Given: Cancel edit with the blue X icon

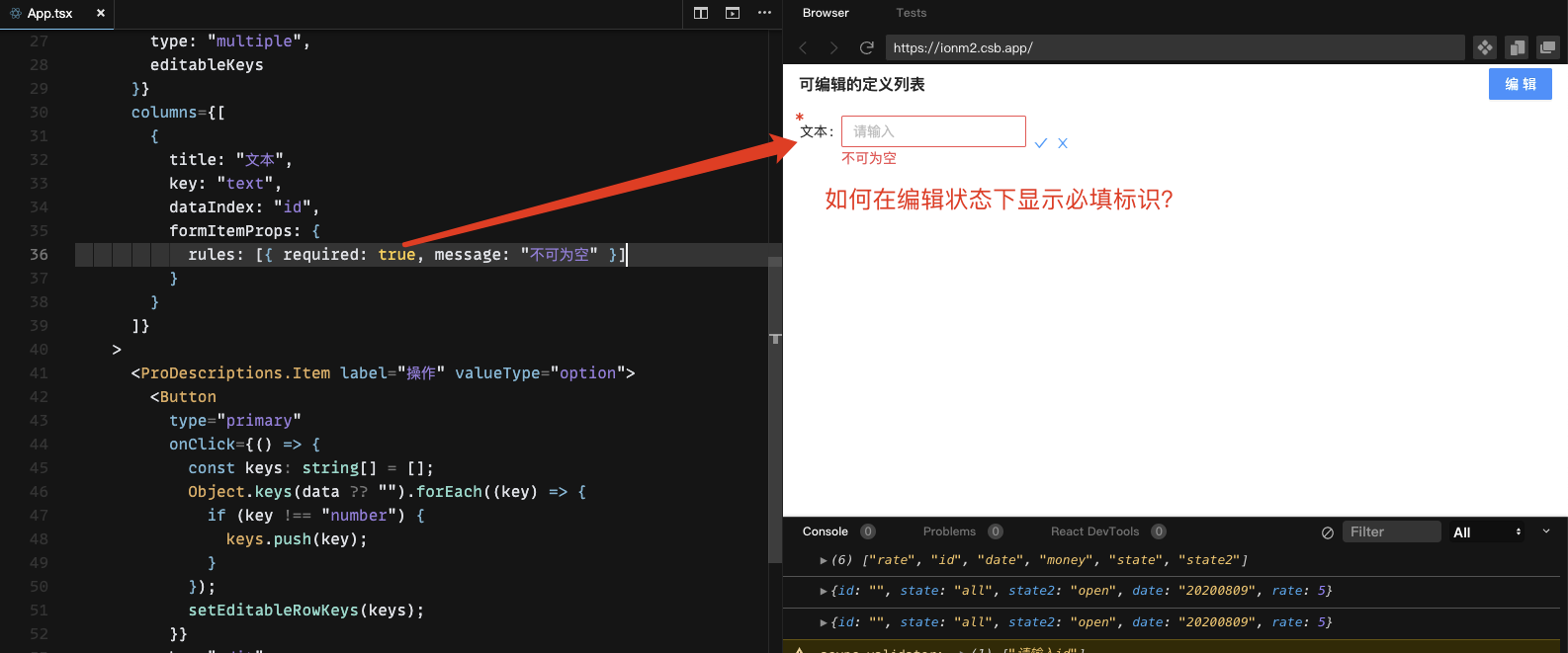Looking at the screenshot, I should coord(1063,143).
